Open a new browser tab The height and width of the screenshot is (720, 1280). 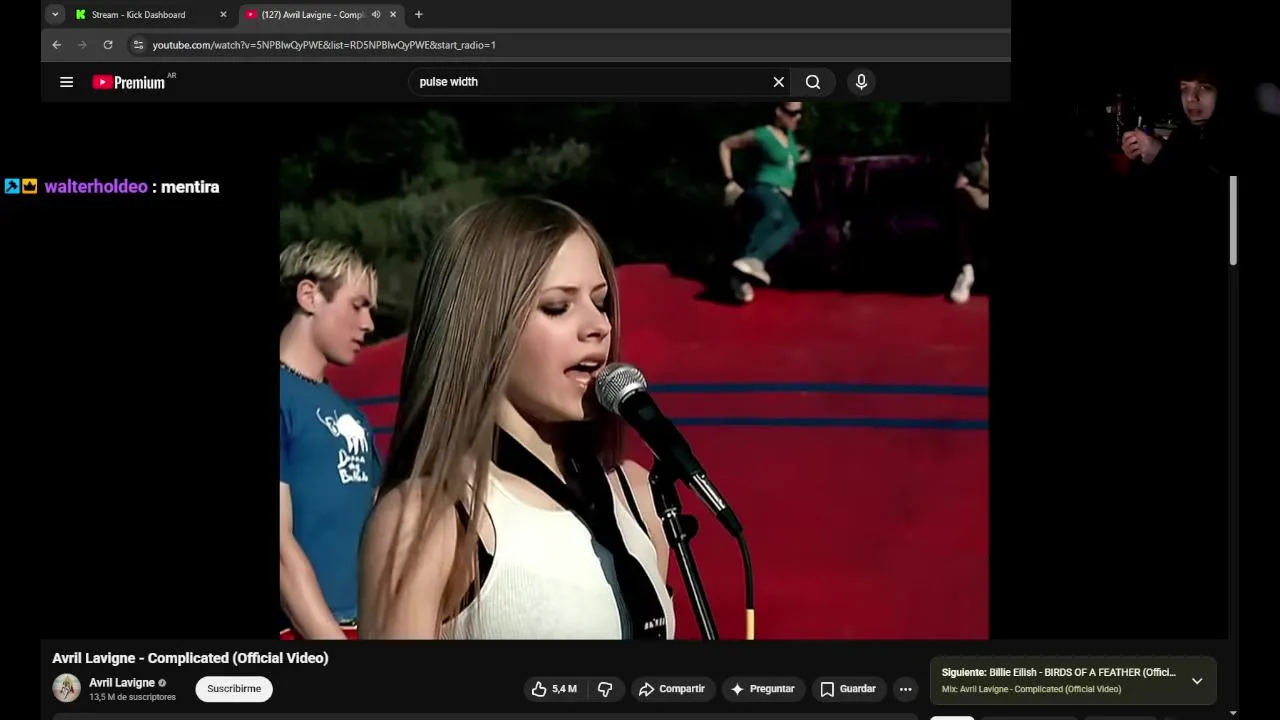[x=418, y=15]
